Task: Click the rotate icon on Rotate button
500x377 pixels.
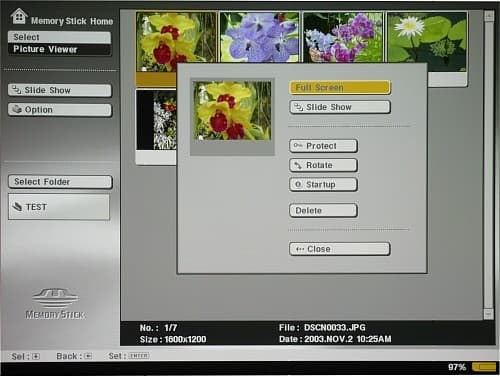Action: [x=298, y=165]
